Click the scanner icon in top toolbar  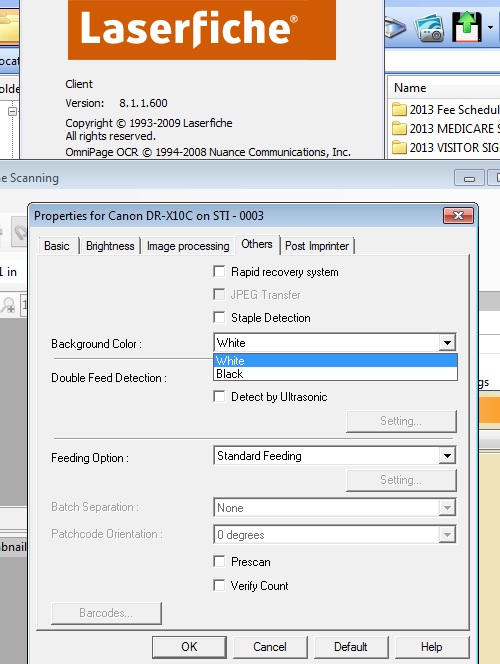pos(395,28)
